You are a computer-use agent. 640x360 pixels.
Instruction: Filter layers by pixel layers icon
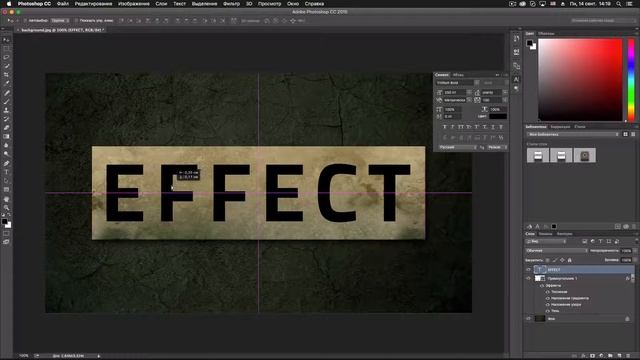tap(584, 242)
